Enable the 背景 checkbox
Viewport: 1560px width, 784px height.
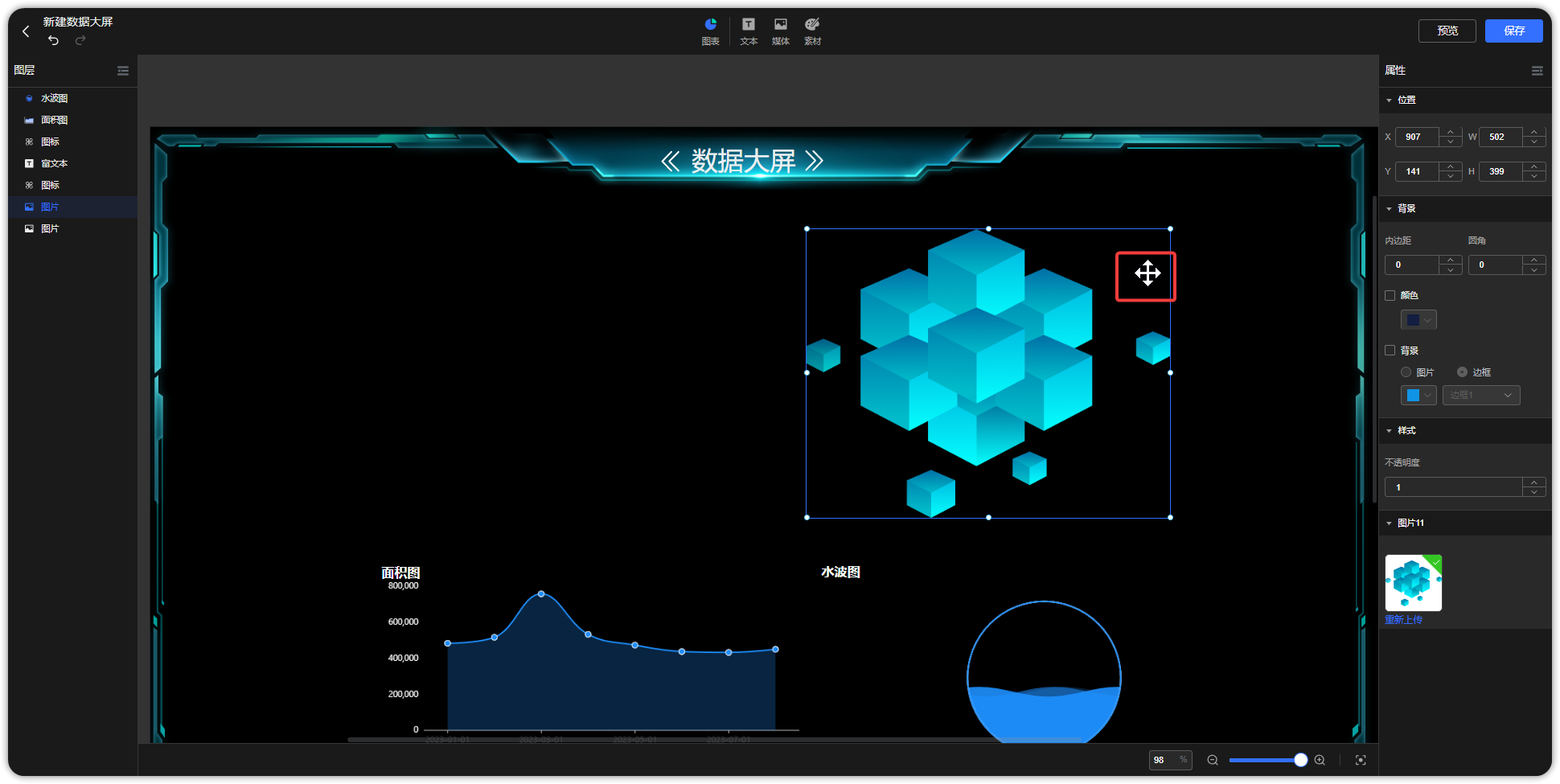[1390, 351]
